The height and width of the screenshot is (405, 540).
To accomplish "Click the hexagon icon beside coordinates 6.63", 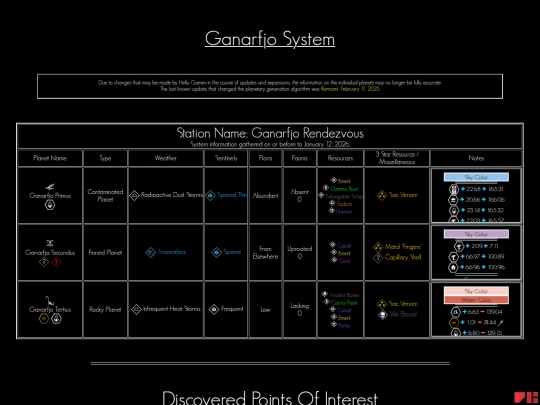I will coord(456,312).
